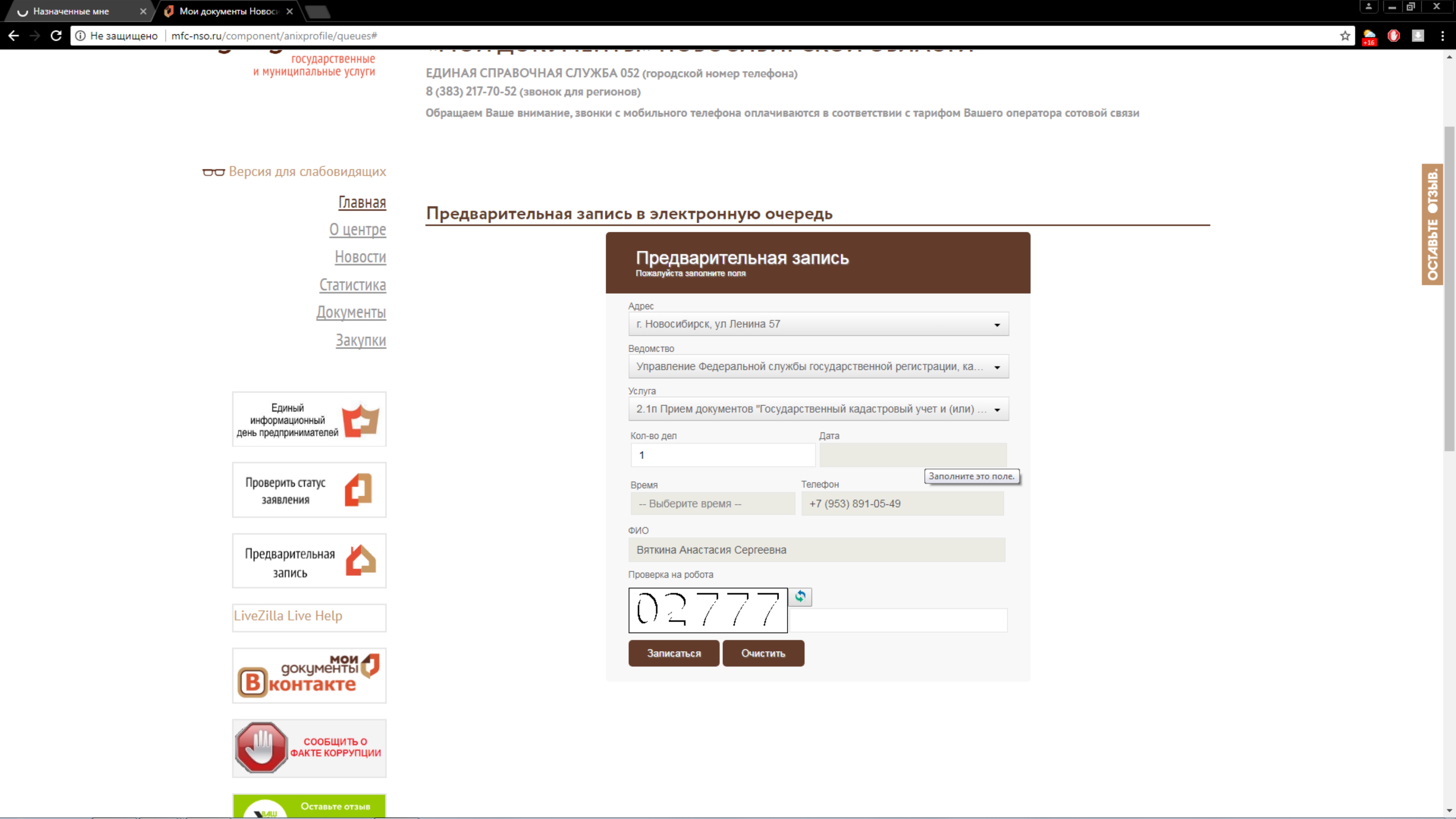Viewport: 1456px width, 819px height.
Task: Open the browser user profile icon
Action: point(1368,7)
